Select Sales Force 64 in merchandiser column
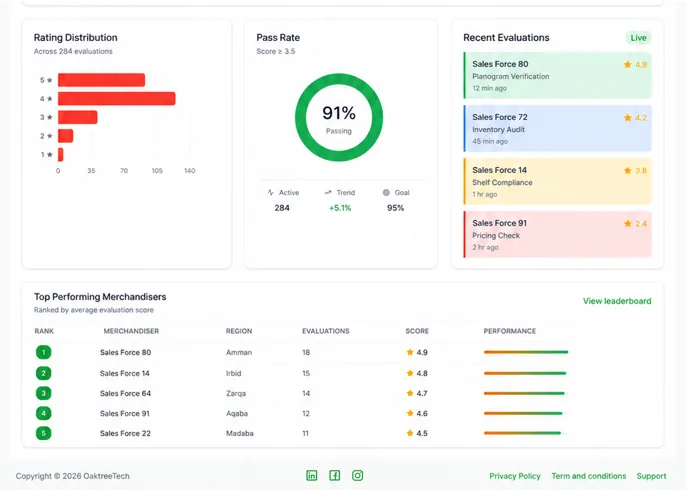This screenshot has width=686, height=490. (x=125, y=393)
